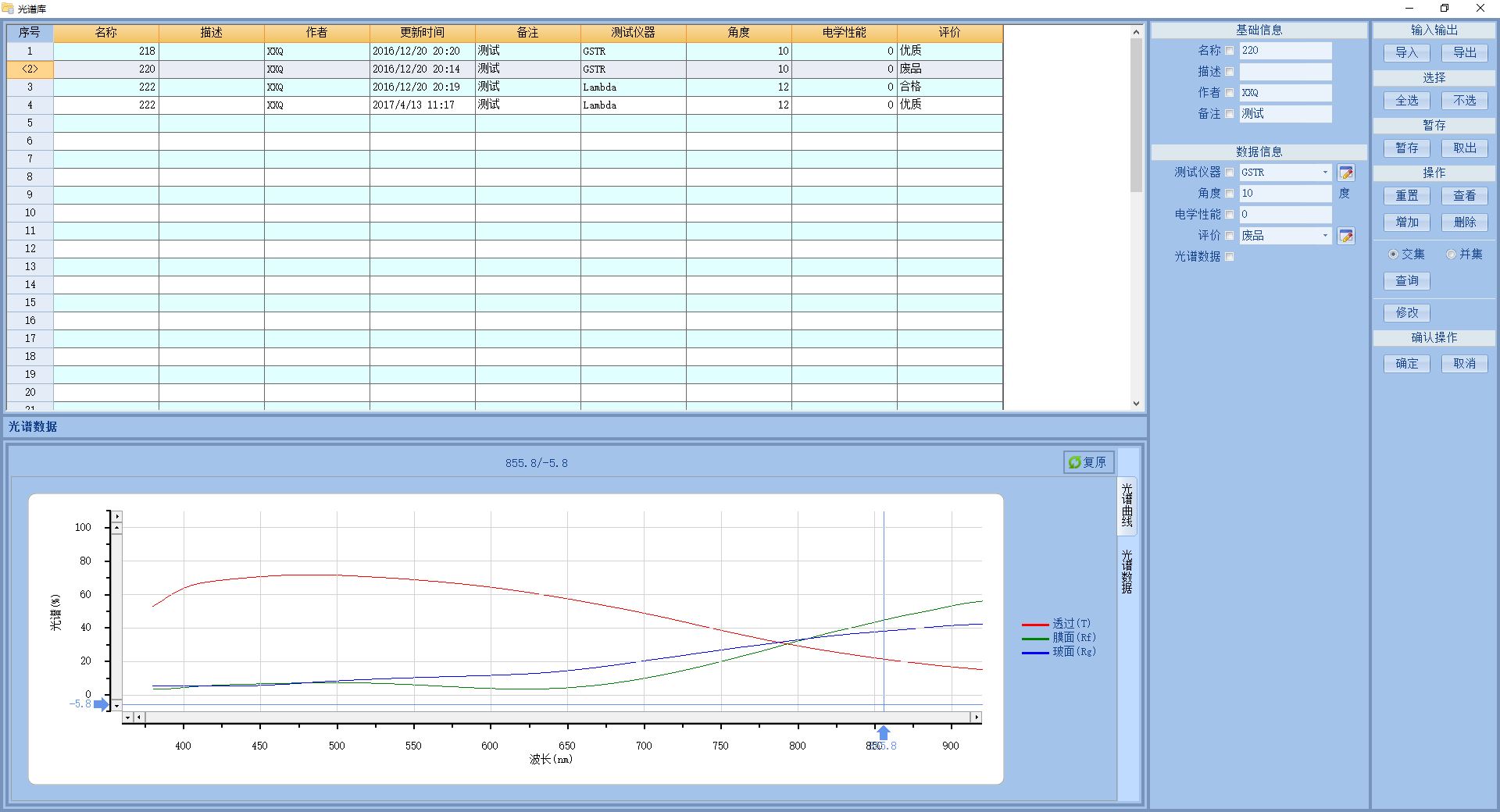Click the 查询 query button
Viewport: 1500px width, 812px height.
1407,281
